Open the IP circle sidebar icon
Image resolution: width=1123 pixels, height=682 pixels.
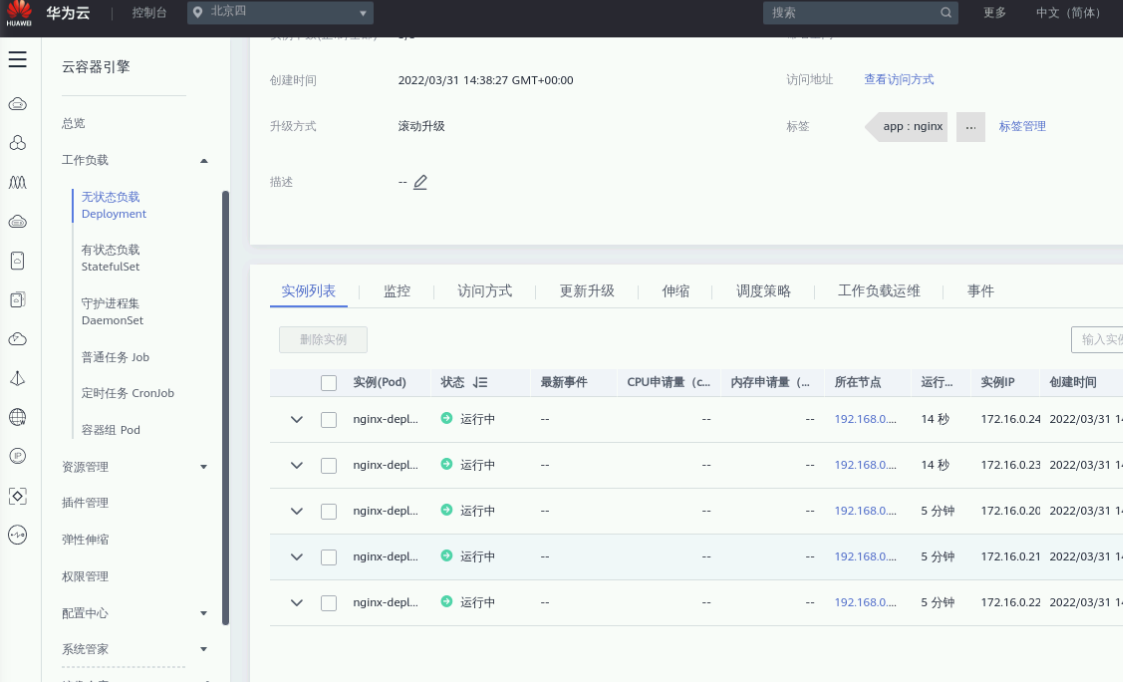18,456
